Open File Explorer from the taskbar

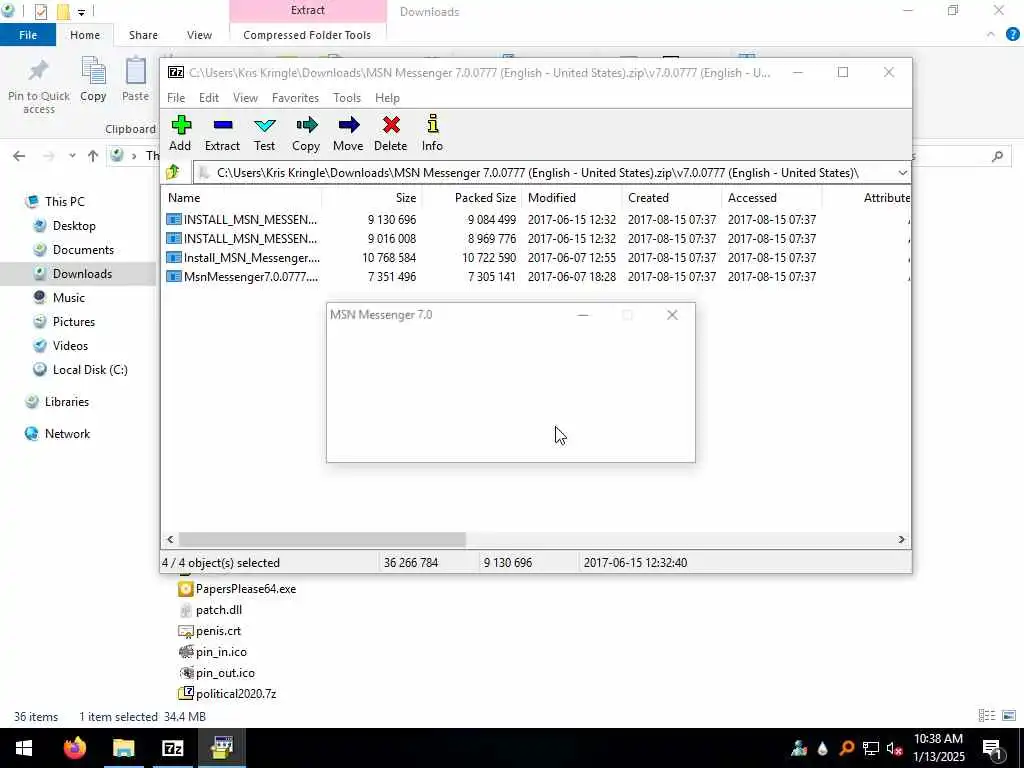coord(123,748)
